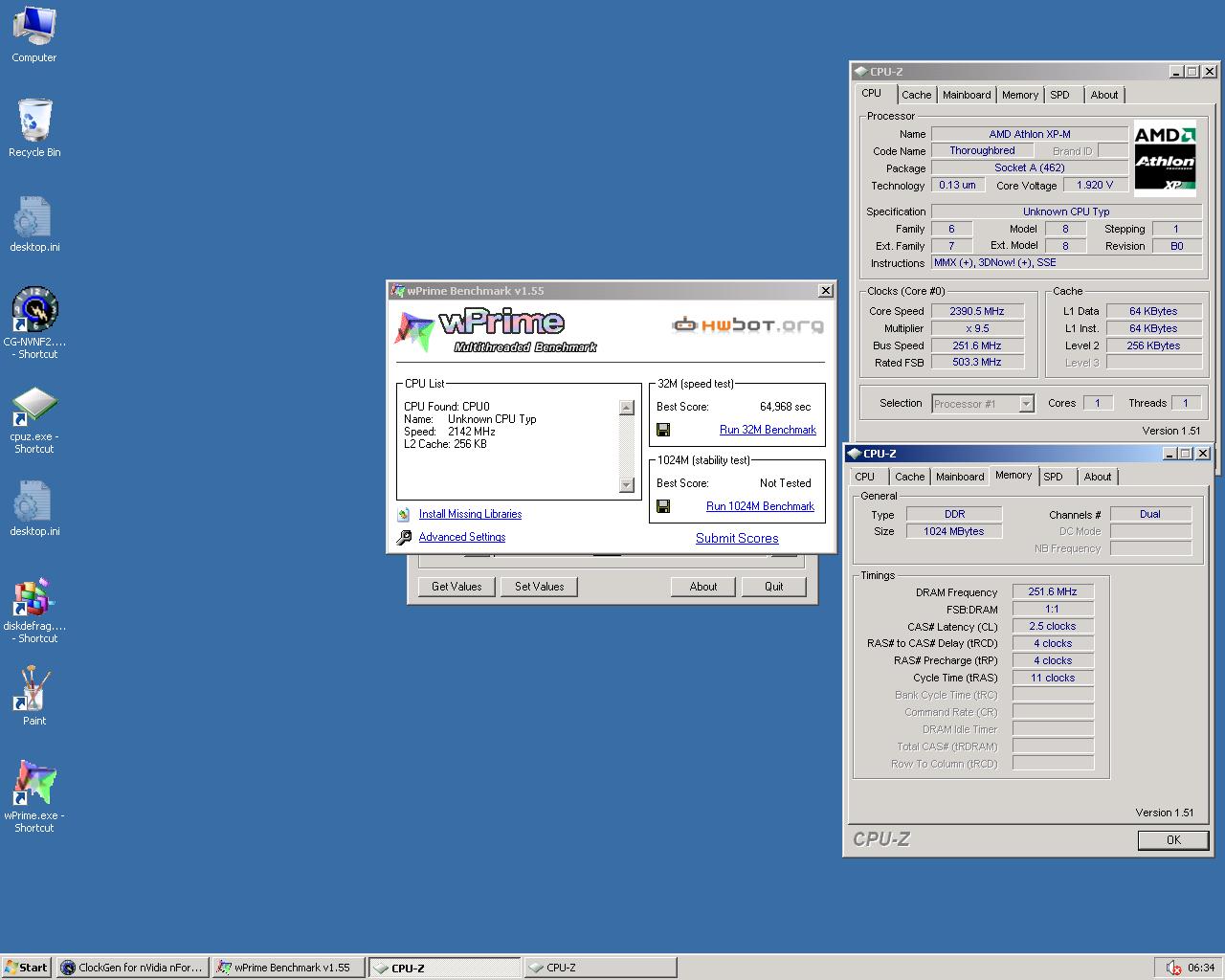Click the About button in ClockGen

[703, 587]
